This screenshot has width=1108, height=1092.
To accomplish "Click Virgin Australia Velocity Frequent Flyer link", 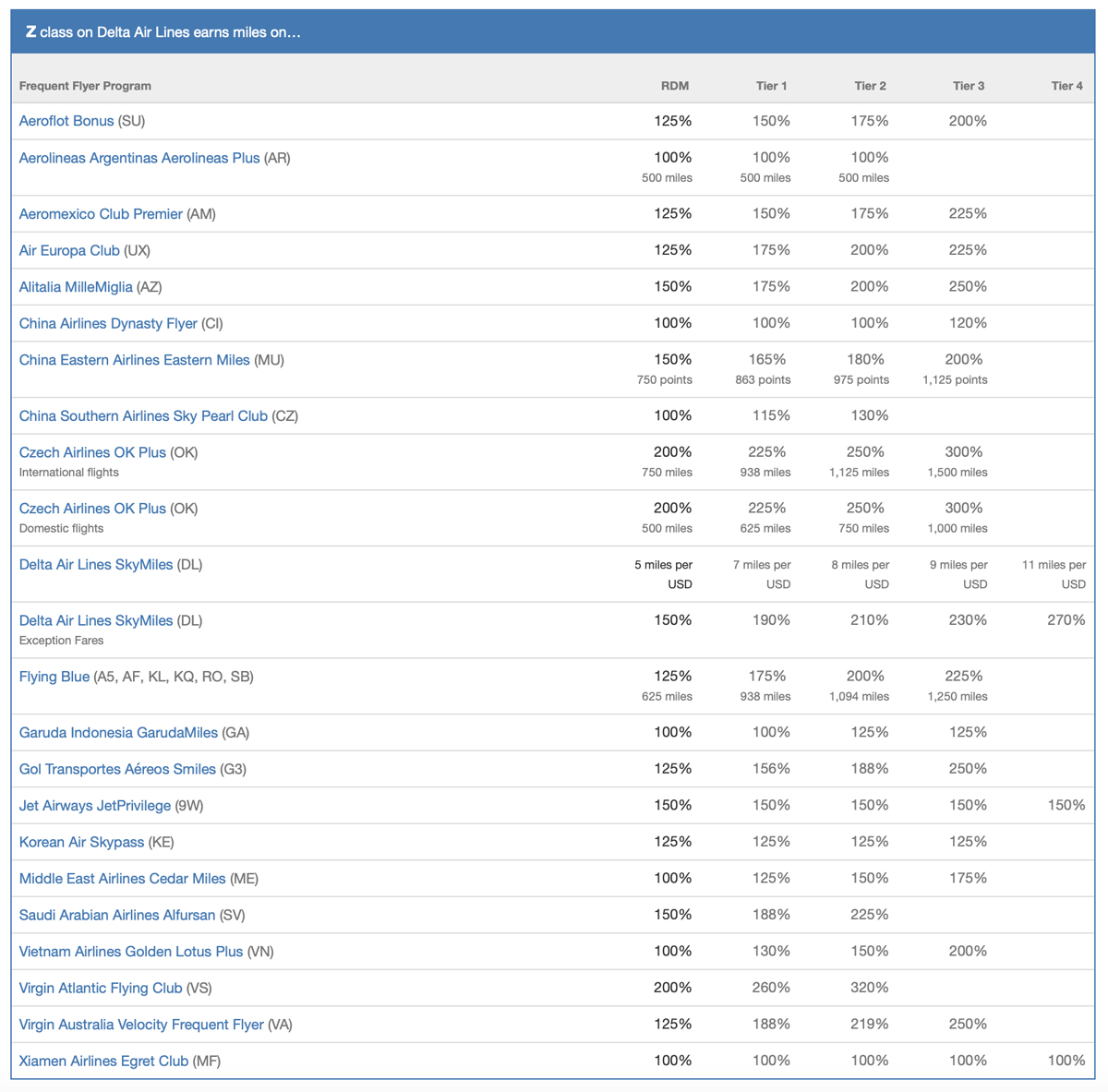I will click(141, 1025).
